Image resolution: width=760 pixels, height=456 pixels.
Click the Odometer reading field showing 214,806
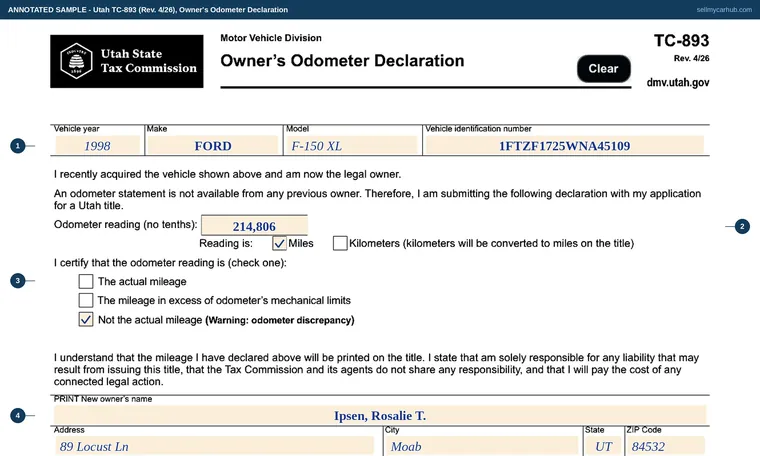[x=254, y=226]
